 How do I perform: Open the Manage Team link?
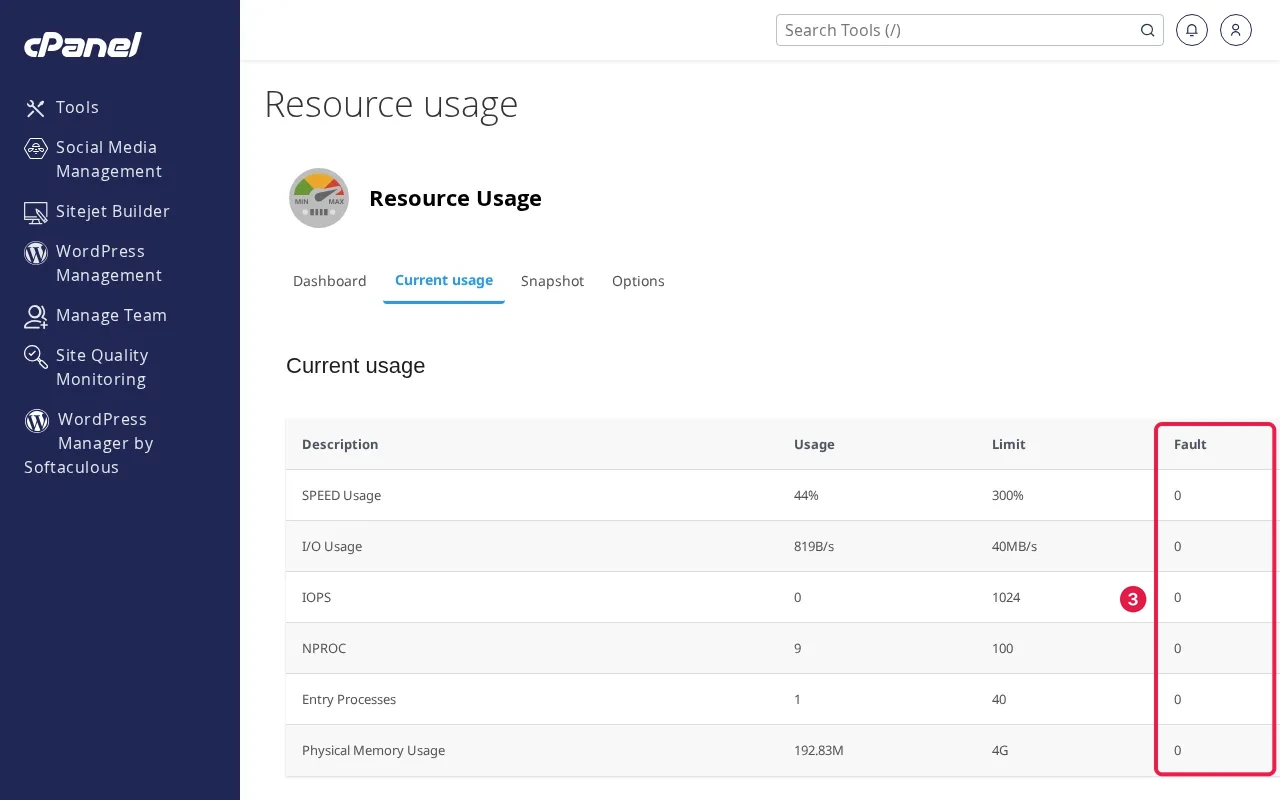click(111, 315)
